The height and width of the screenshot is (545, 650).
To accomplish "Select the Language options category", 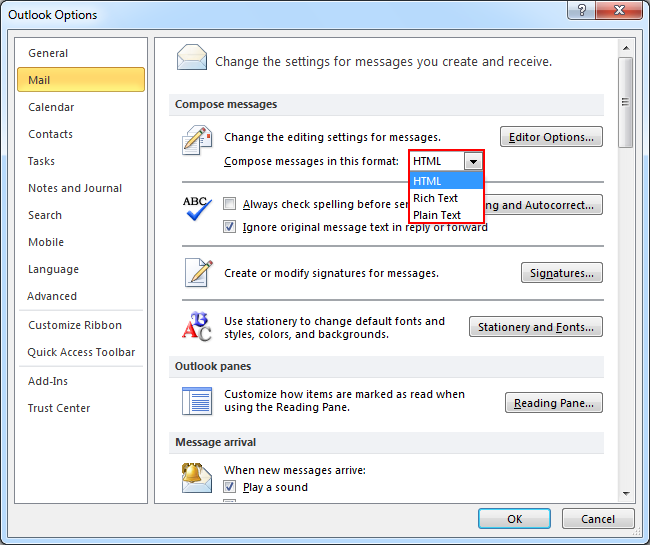I will point(81,269).
